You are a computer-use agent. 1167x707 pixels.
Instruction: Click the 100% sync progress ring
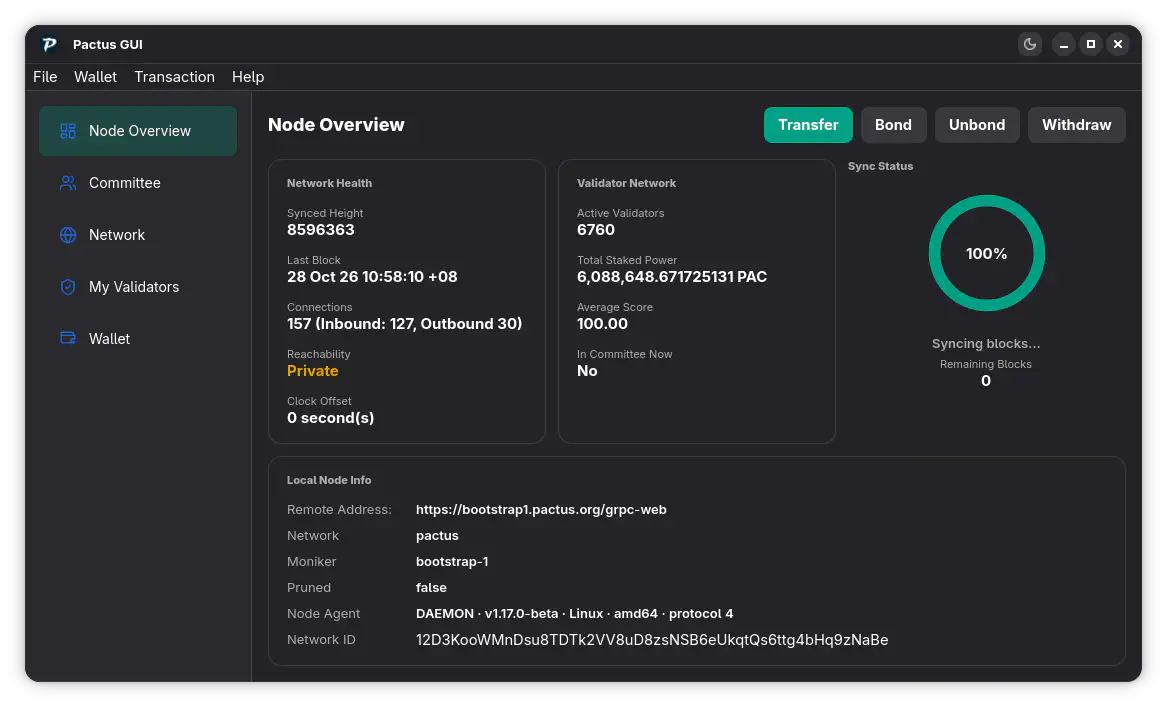point(986,253)
